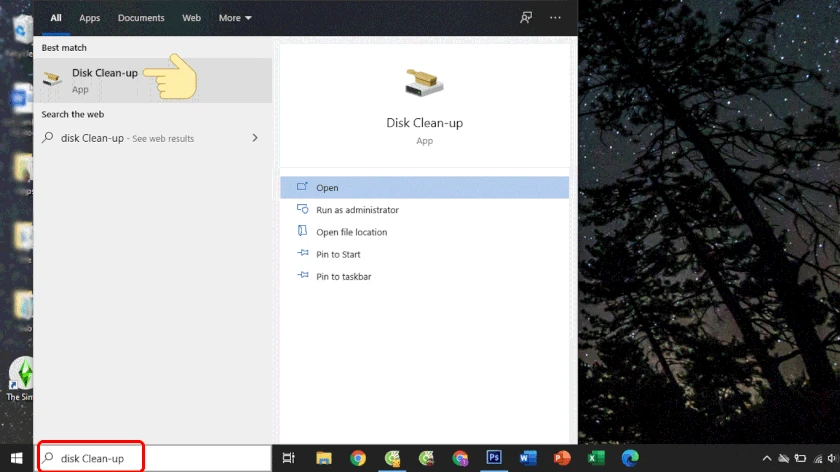Click the volume speaker tray icon
The height and width of the screenshot is (472, 840).
(832, 458)
